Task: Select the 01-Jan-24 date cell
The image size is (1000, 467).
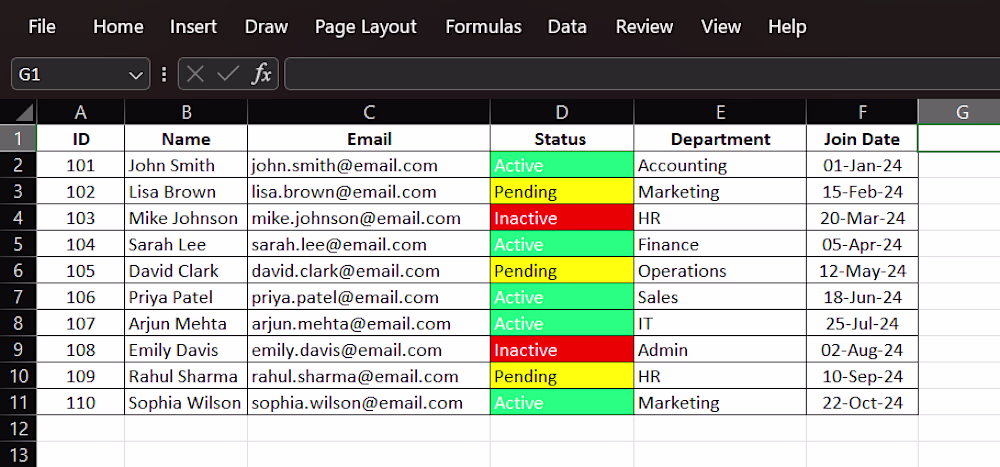Action: (x=862, y=165)
